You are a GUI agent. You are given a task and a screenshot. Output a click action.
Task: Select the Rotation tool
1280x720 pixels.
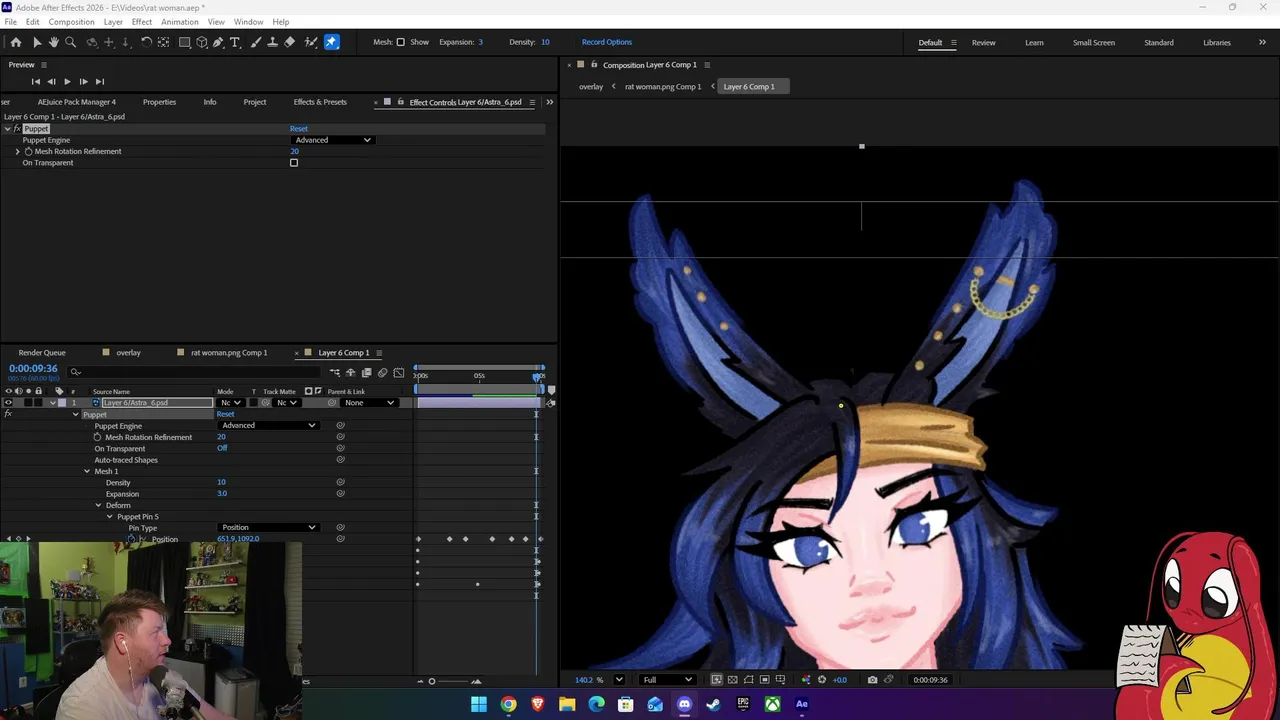tap(146, 42)
